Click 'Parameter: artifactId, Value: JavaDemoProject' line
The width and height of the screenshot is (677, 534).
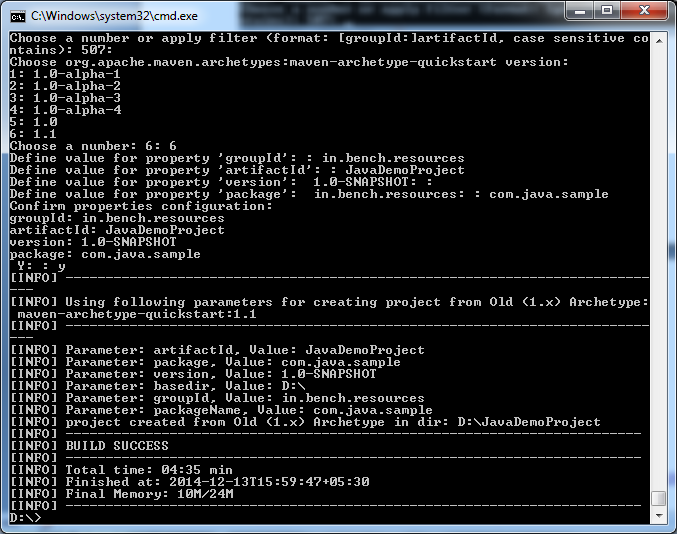pyautogui.click(x=217, y=350)
